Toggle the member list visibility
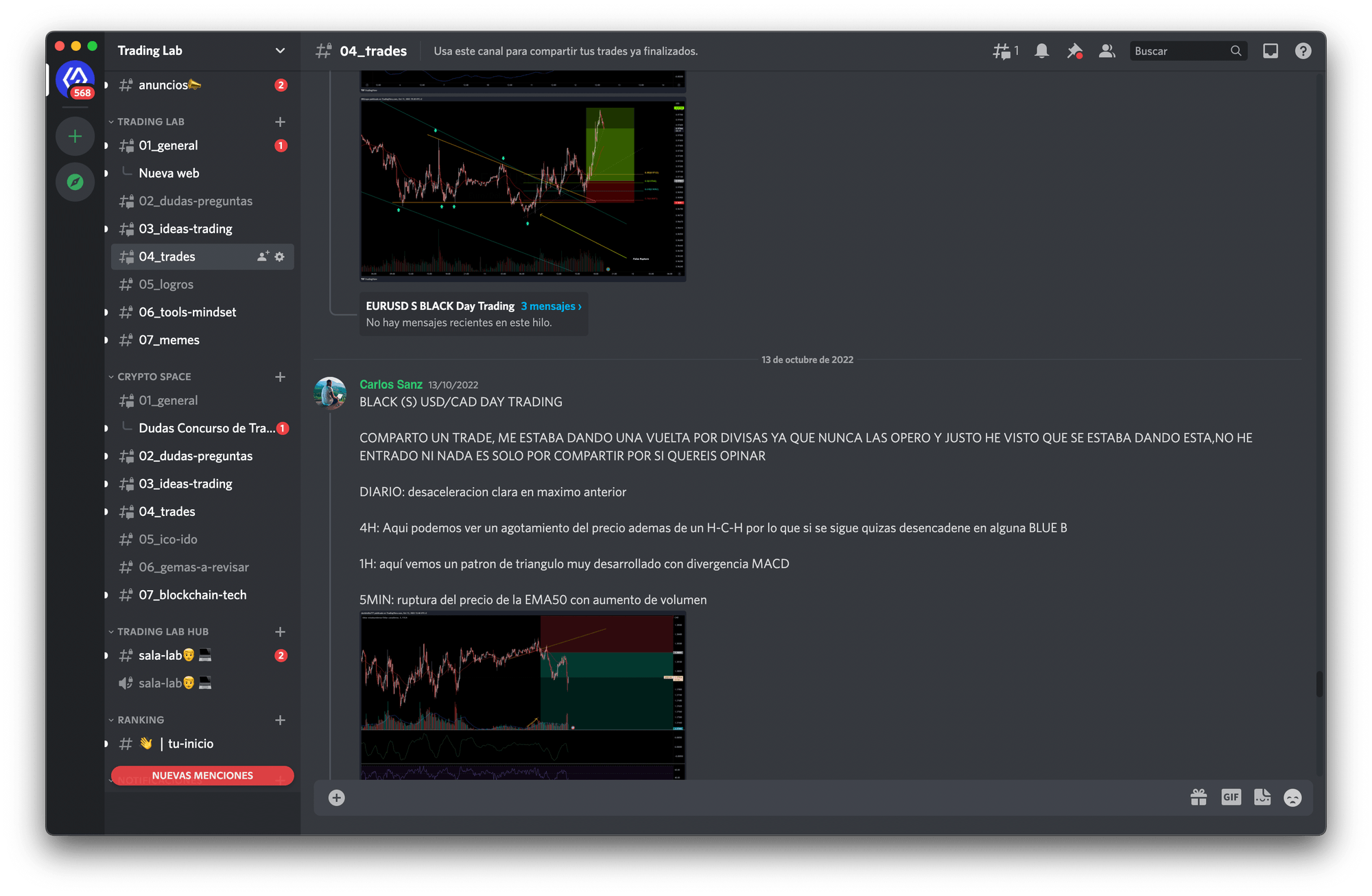 tap(1107, 51)
